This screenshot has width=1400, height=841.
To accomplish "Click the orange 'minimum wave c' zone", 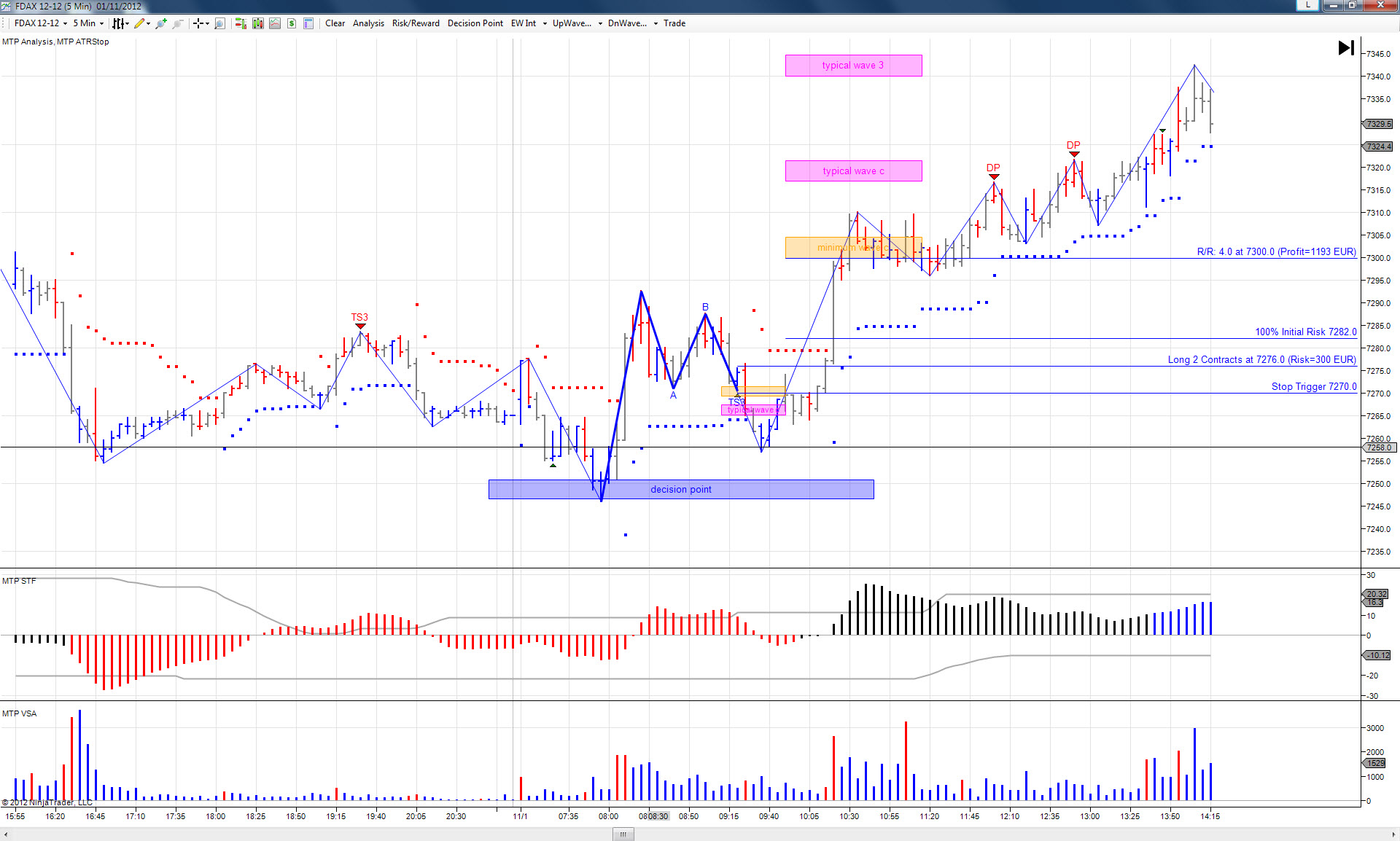I will [x=853, y=248].
